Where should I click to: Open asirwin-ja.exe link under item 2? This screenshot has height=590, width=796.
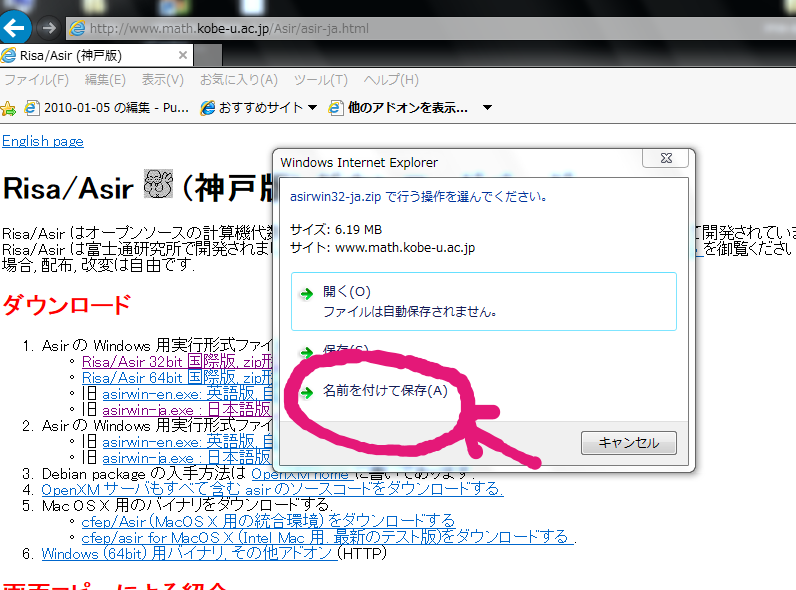pos(186,458)
